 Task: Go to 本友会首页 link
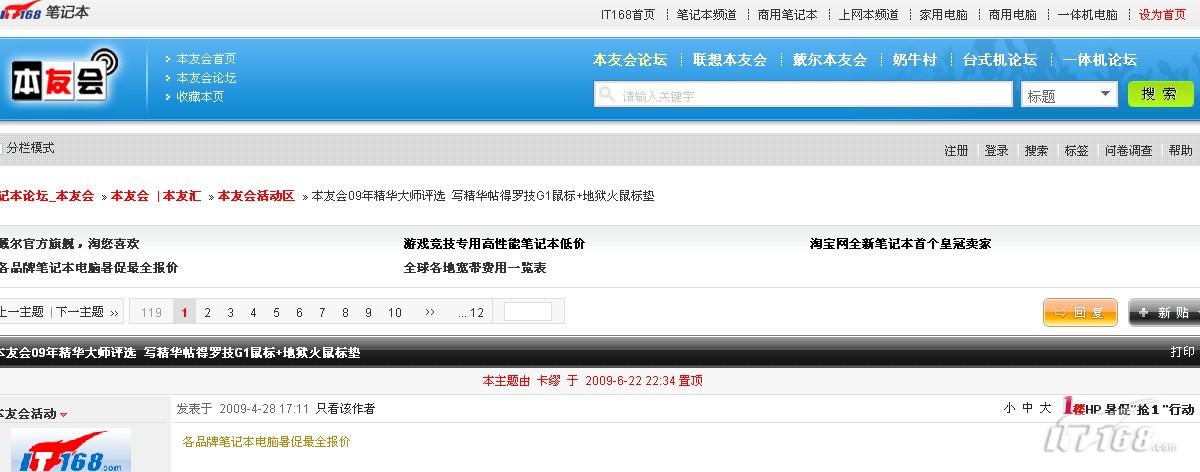point(206,59)
